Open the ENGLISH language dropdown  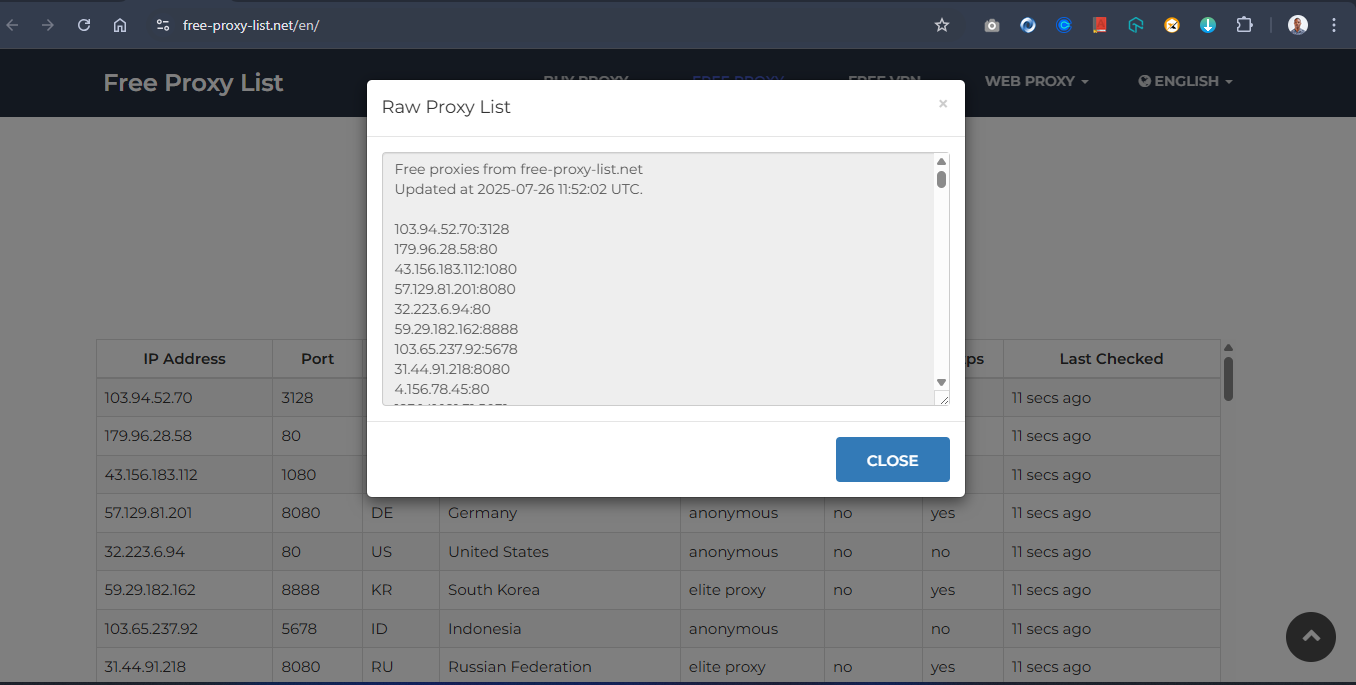click(x=1185, y=81)
